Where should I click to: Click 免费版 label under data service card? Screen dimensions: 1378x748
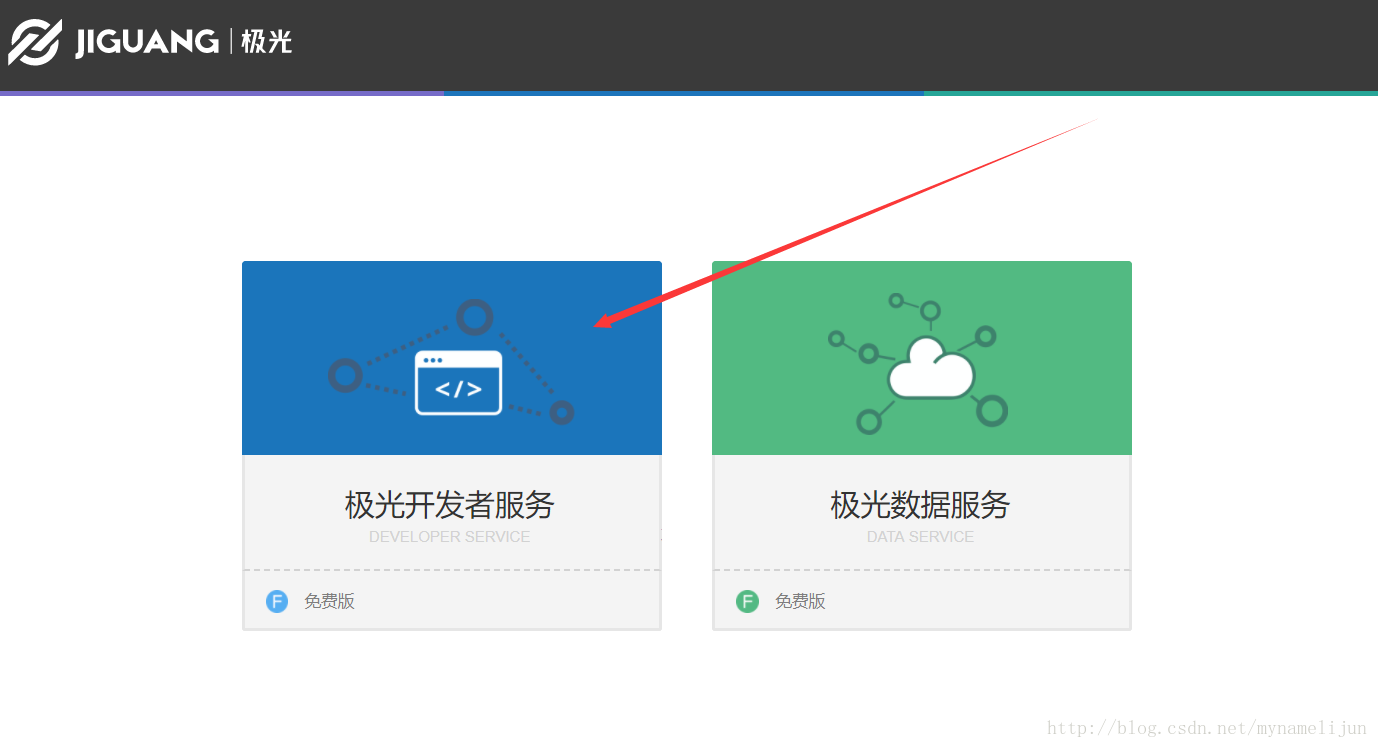click(800, 601)
